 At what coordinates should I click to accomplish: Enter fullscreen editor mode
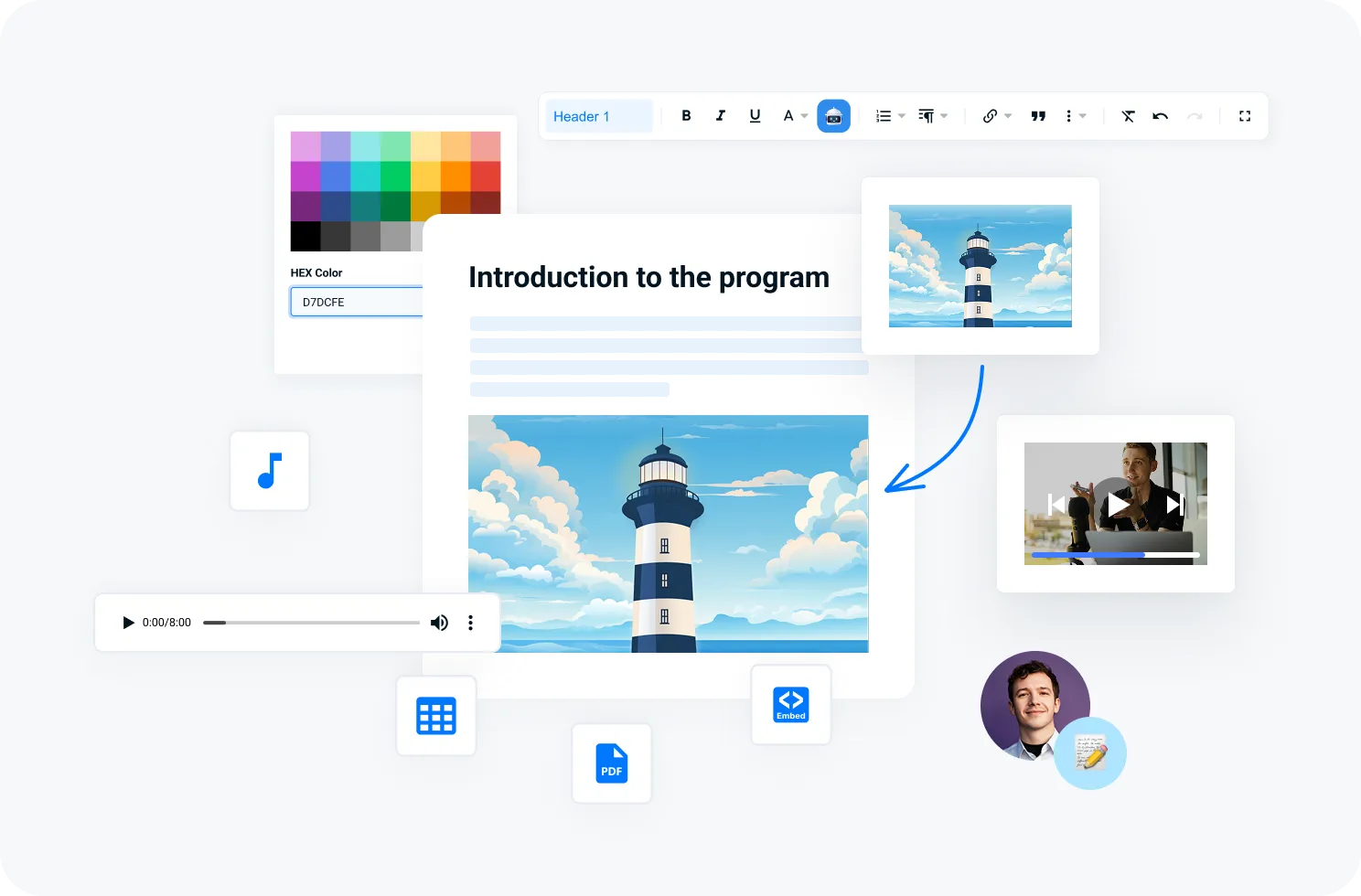[x=1245, y=116]
